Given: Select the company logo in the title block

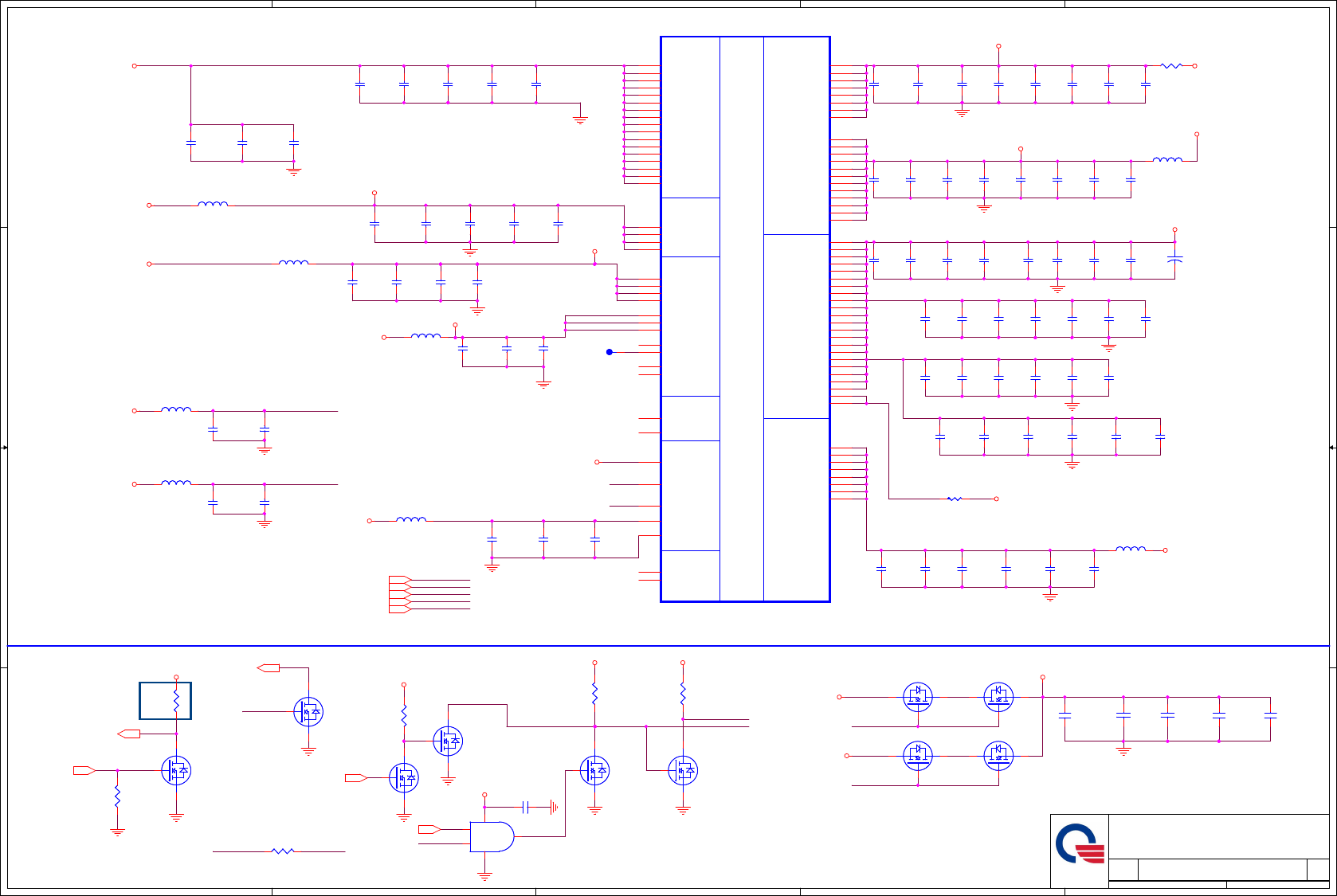Looking at the screenshot, I should [x=1080, y=843].
